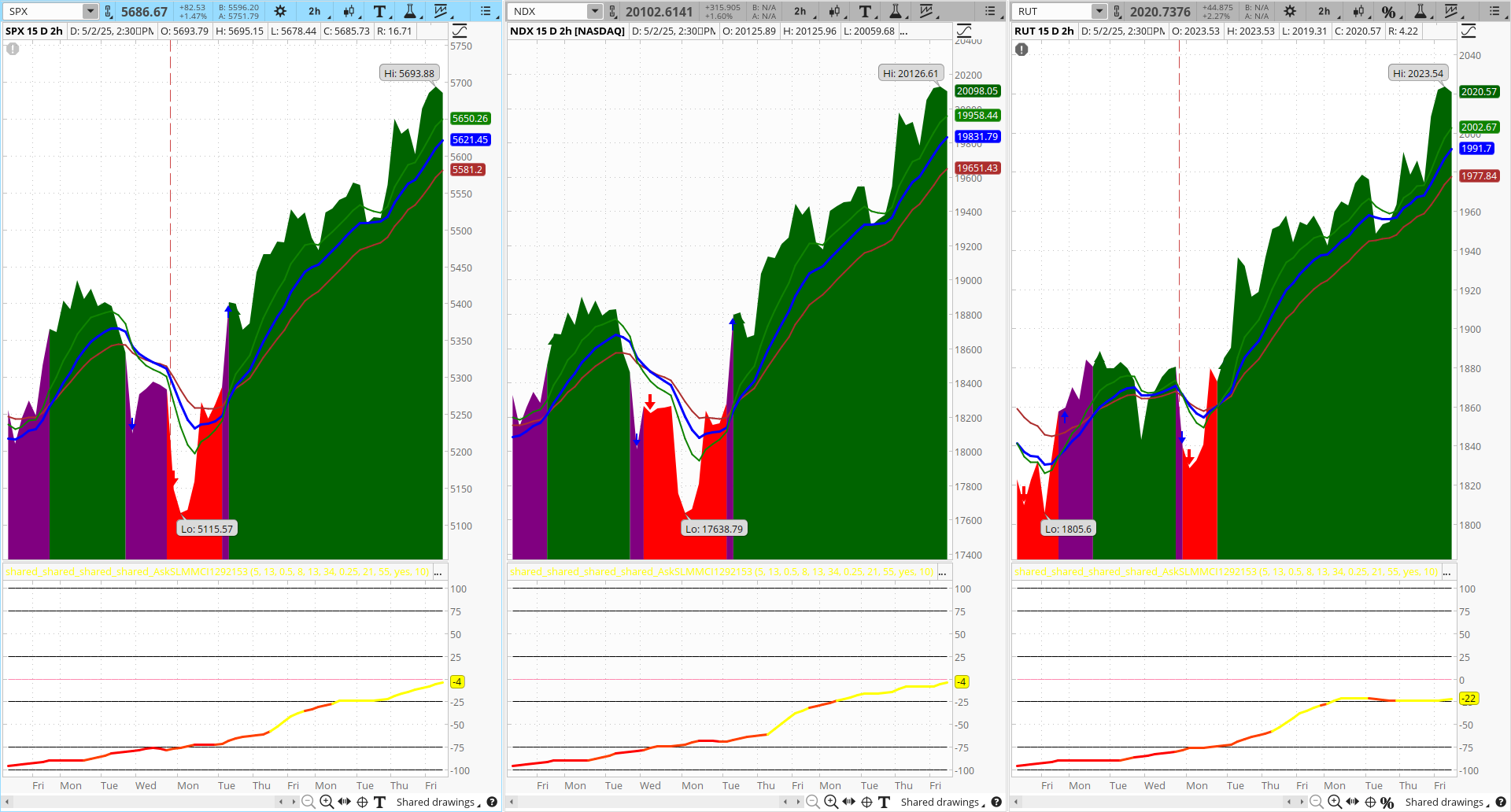Open the studies flask icon on SPX chart
The image size is (1511, 812).
point(410,12)
